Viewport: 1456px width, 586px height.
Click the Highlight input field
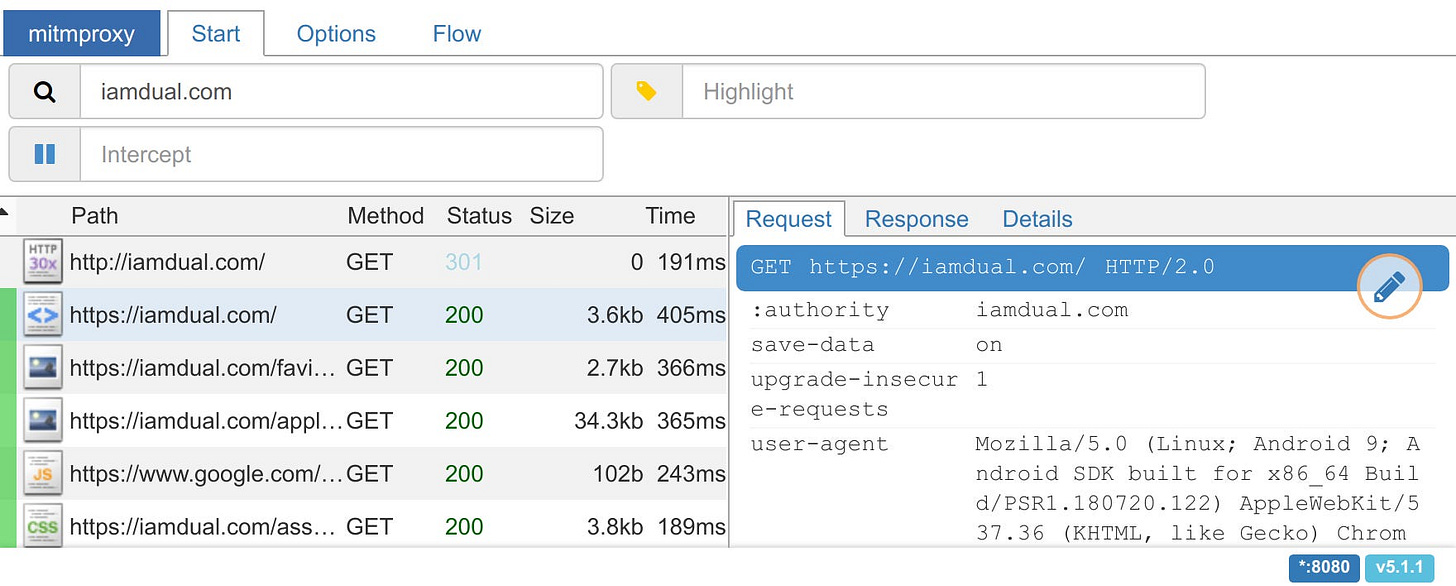[x=943, y=92]
